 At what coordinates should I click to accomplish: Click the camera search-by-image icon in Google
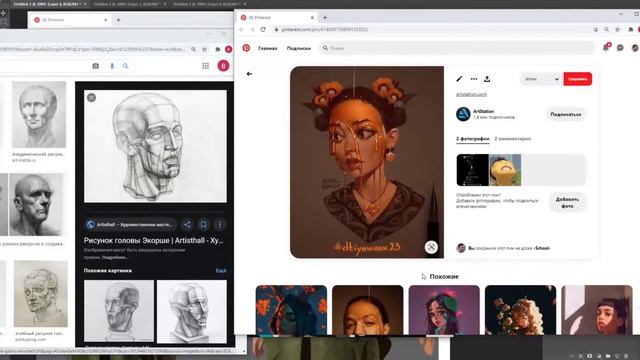tap(96, 66)
